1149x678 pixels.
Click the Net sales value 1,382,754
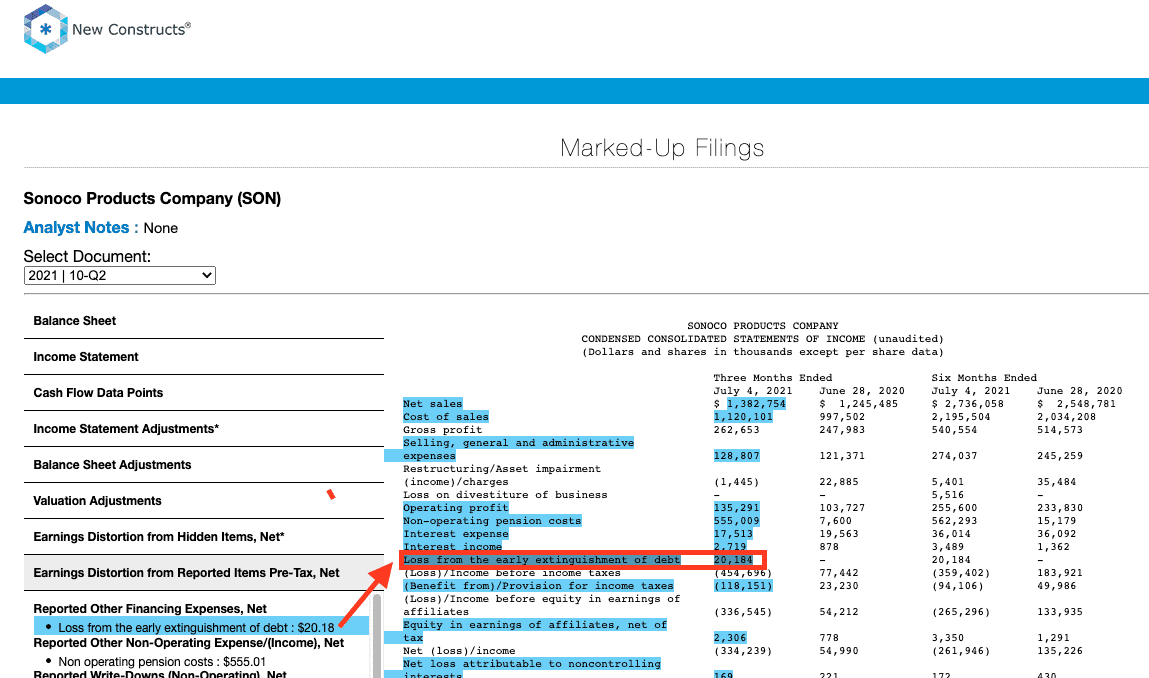(x=755, y=404)
